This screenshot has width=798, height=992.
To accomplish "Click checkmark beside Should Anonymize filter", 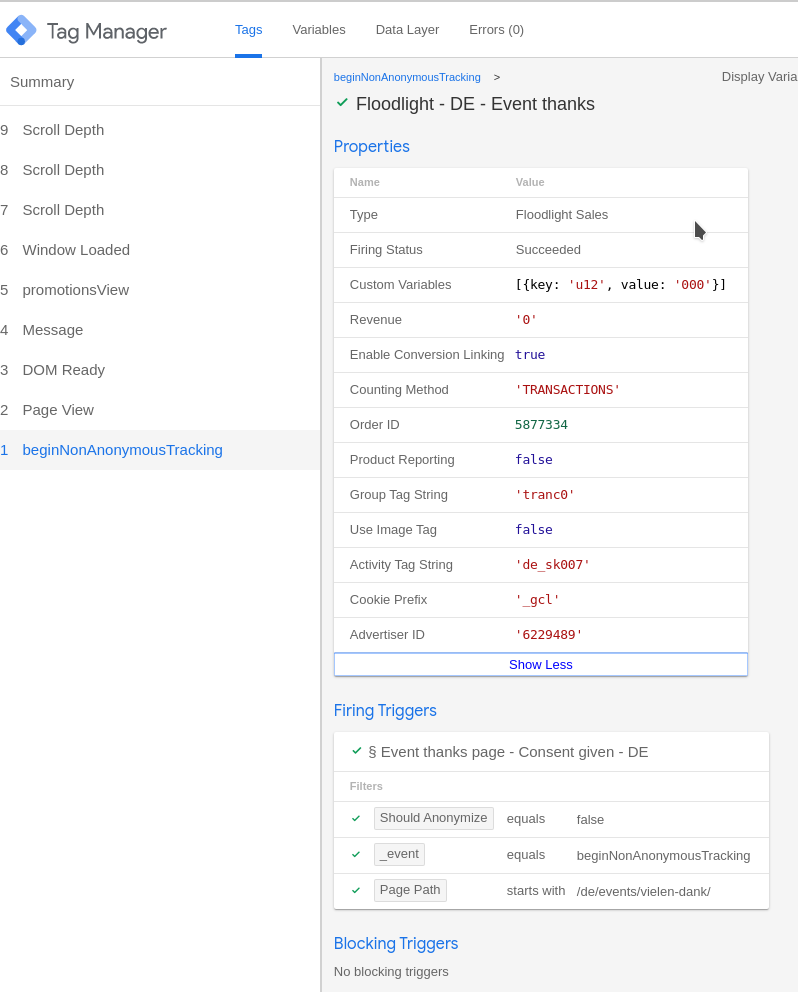I will tap(356, 818).
